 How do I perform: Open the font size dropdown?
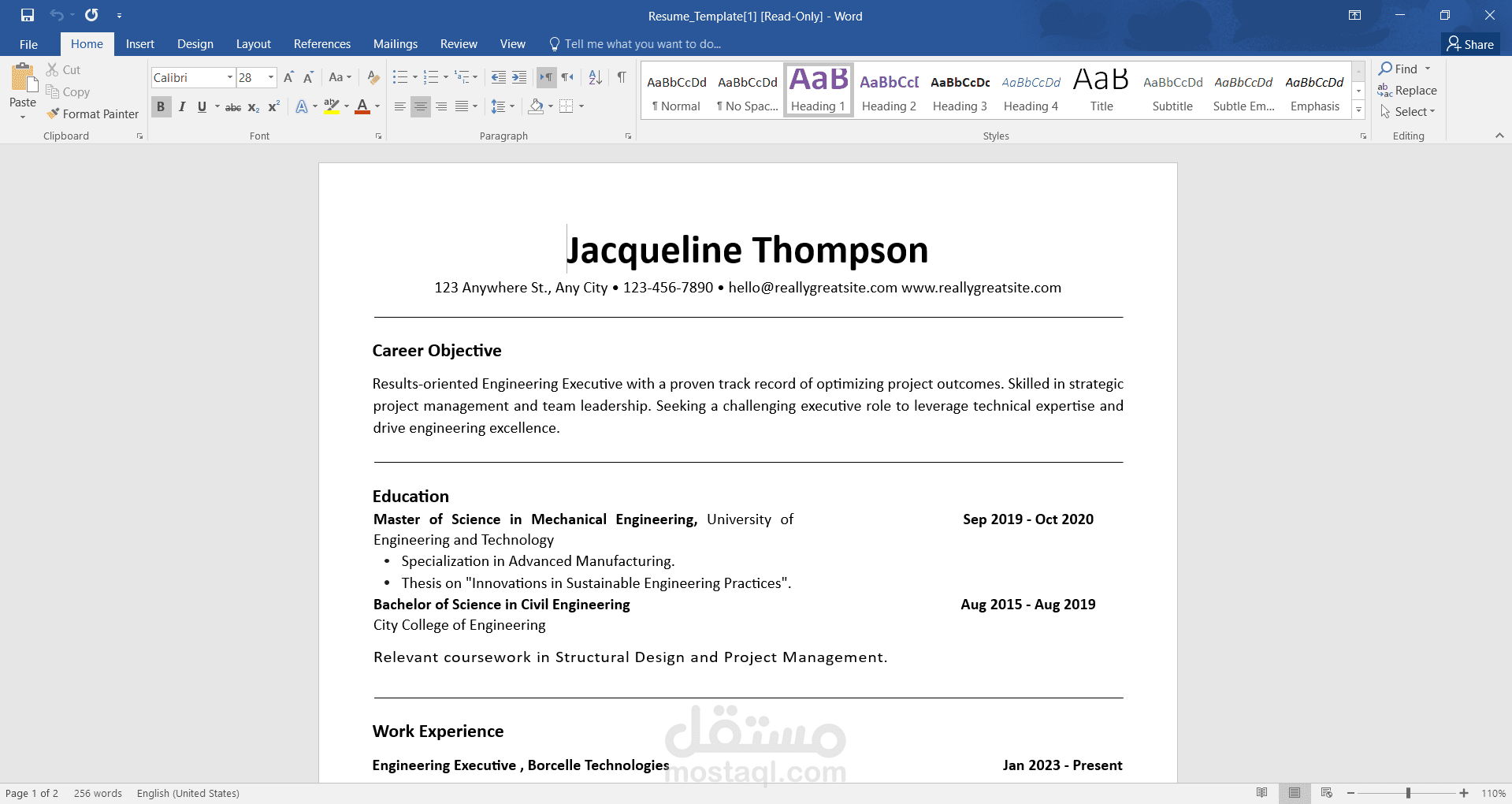coord(271,77)
